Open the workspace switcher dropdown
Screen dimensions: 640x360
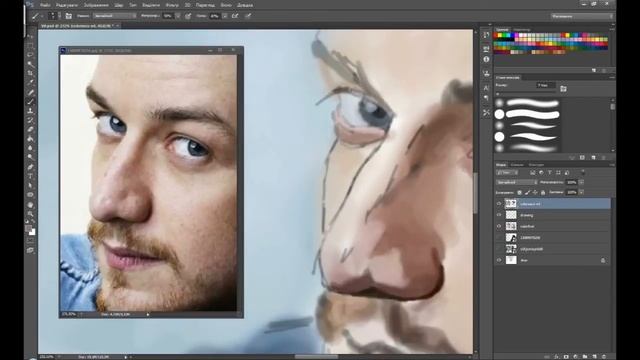582,16
